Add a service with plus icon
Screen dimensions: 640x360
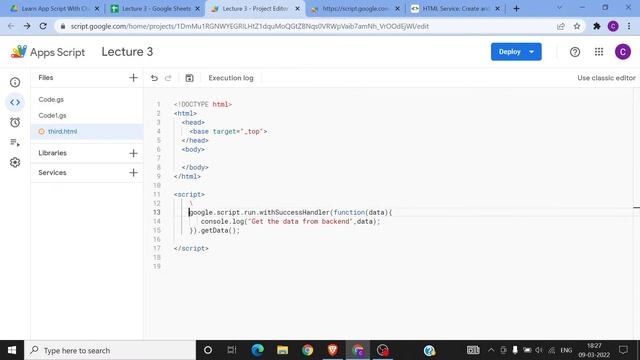point(133,173)
